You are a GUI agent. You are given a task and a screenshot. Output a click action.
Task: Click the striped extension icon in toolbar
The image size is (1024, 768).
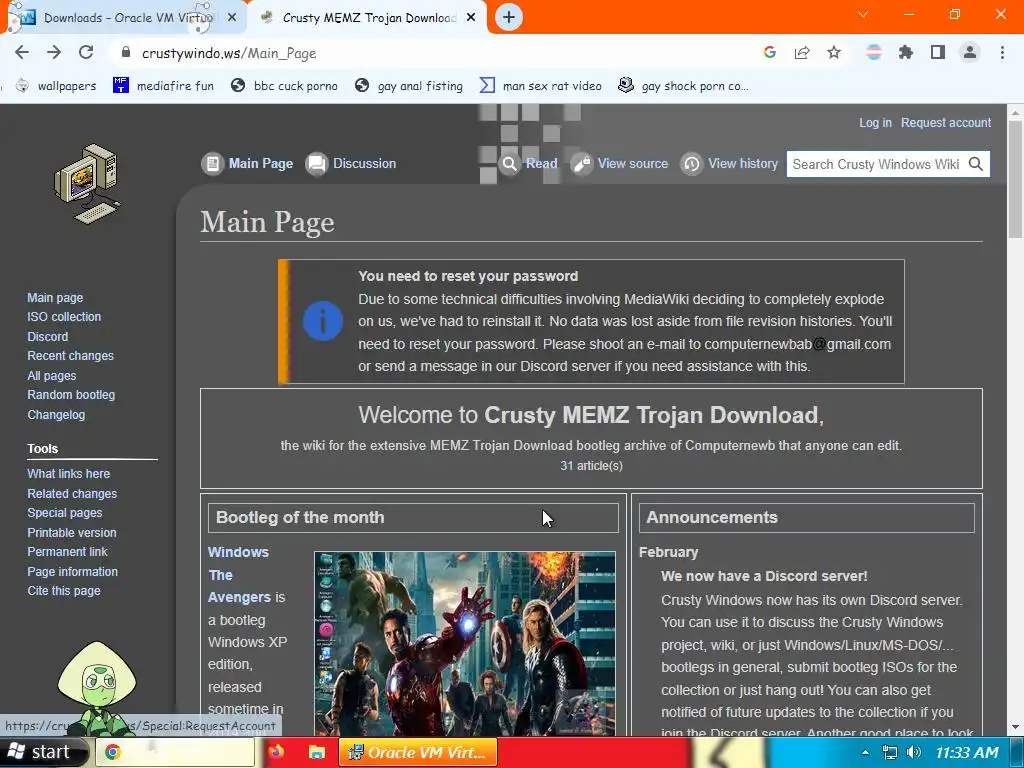874,53
